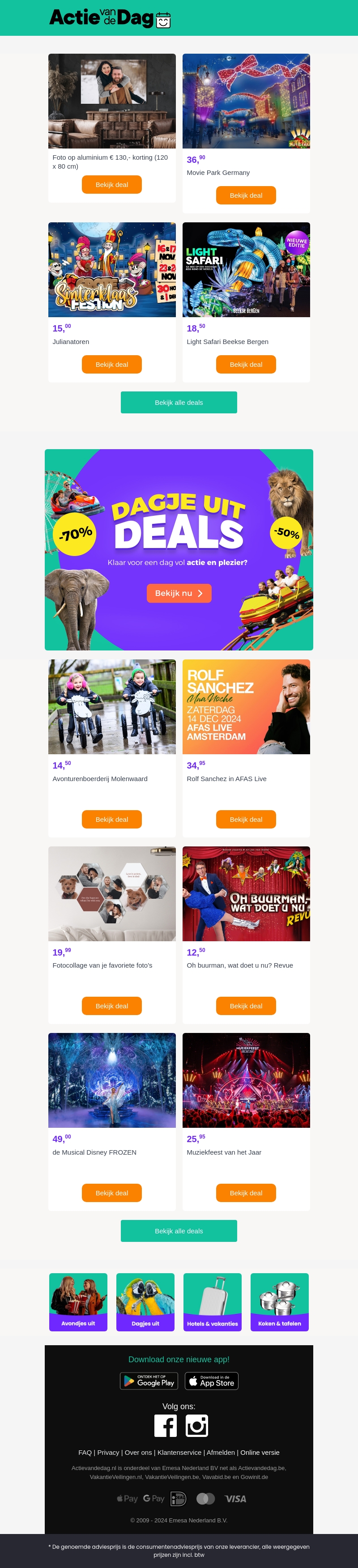Click the first Bekijk alle deals button

tap(179, 402)
